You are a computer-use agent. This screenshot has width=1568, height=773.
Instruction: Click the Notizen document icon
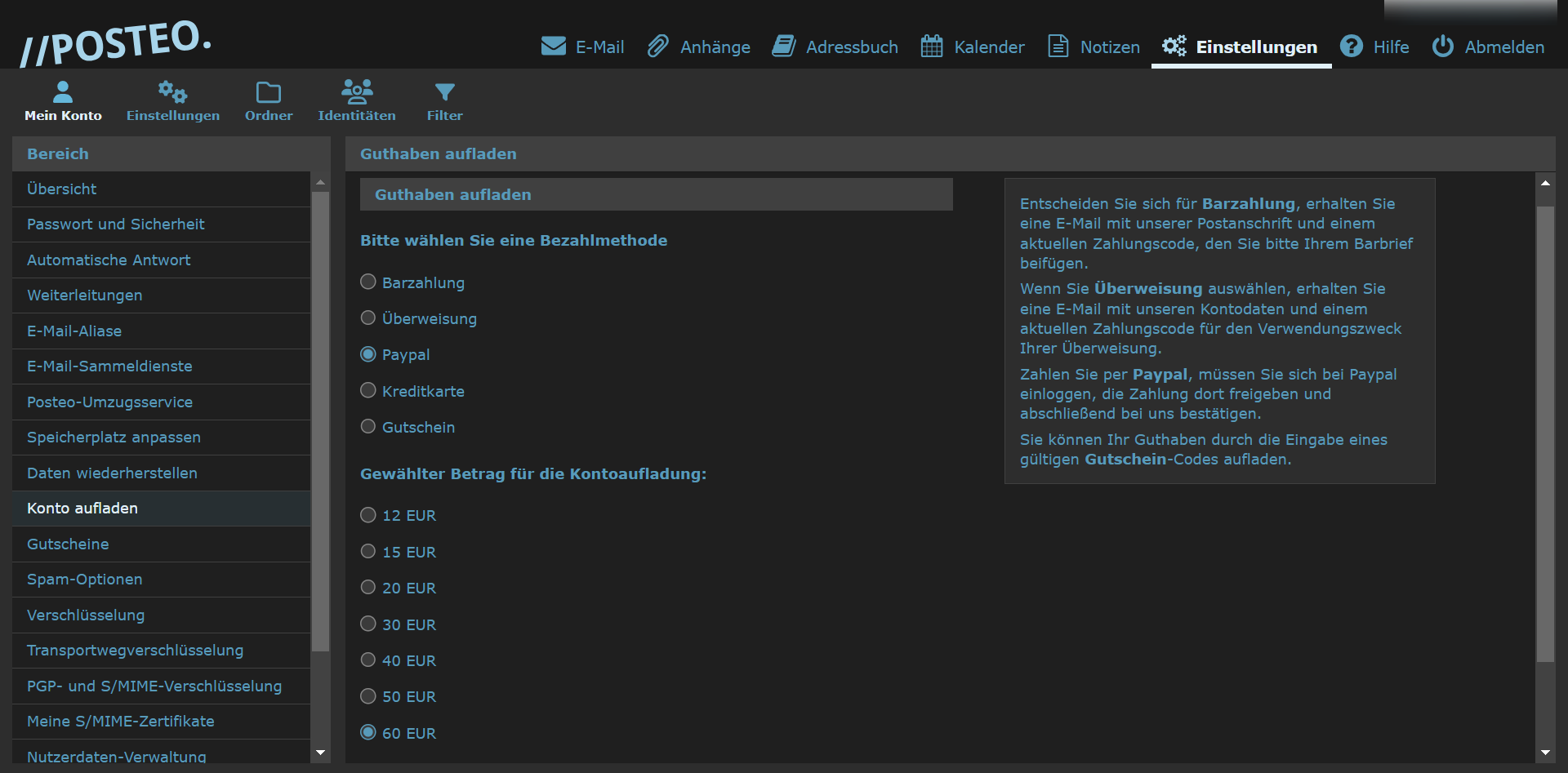1058,47
